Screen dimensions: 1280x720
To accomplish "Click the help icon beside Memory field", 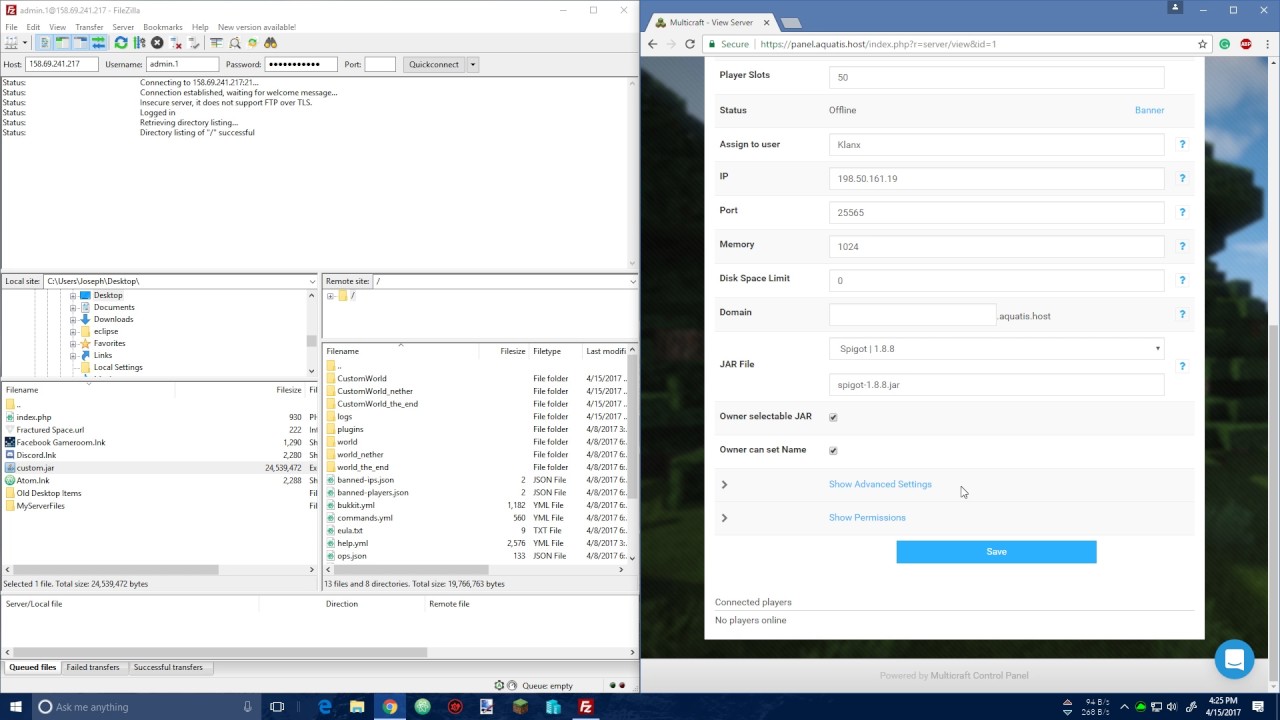I will click(x=1182, y=246).
